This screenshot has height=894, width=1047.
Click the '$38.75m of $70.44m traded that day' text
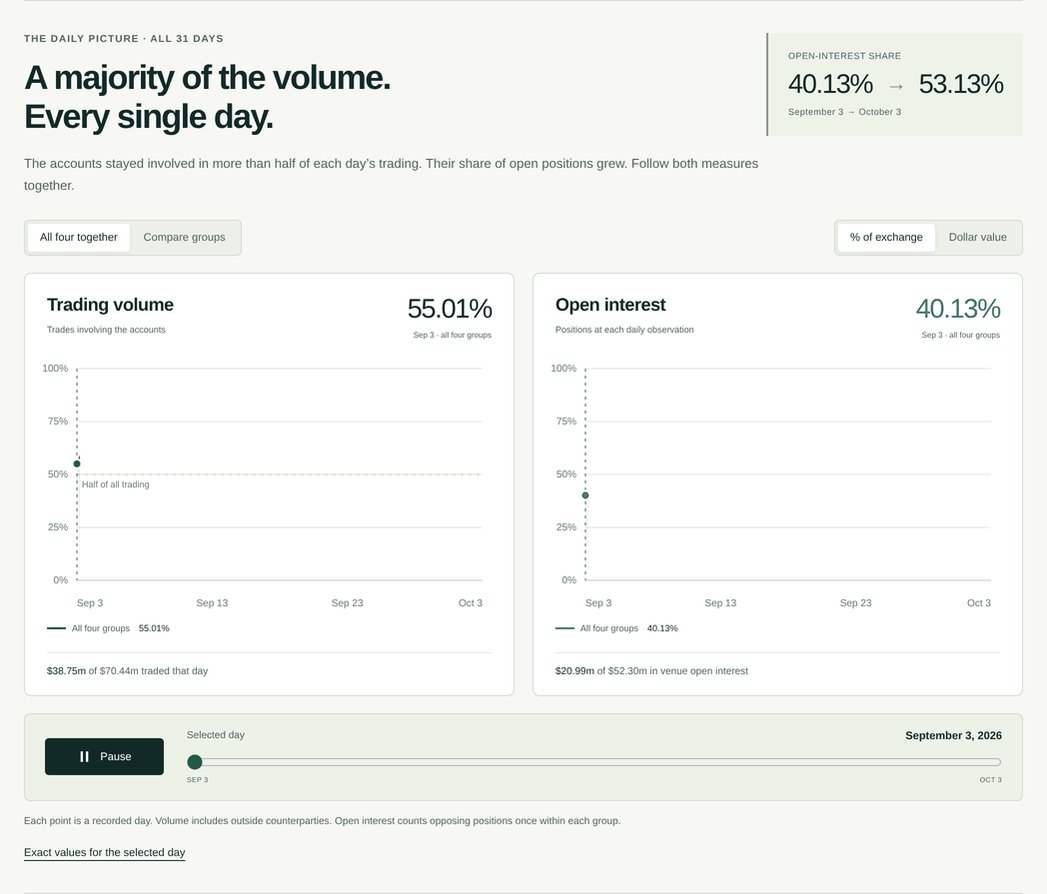[x=128, y=671]
